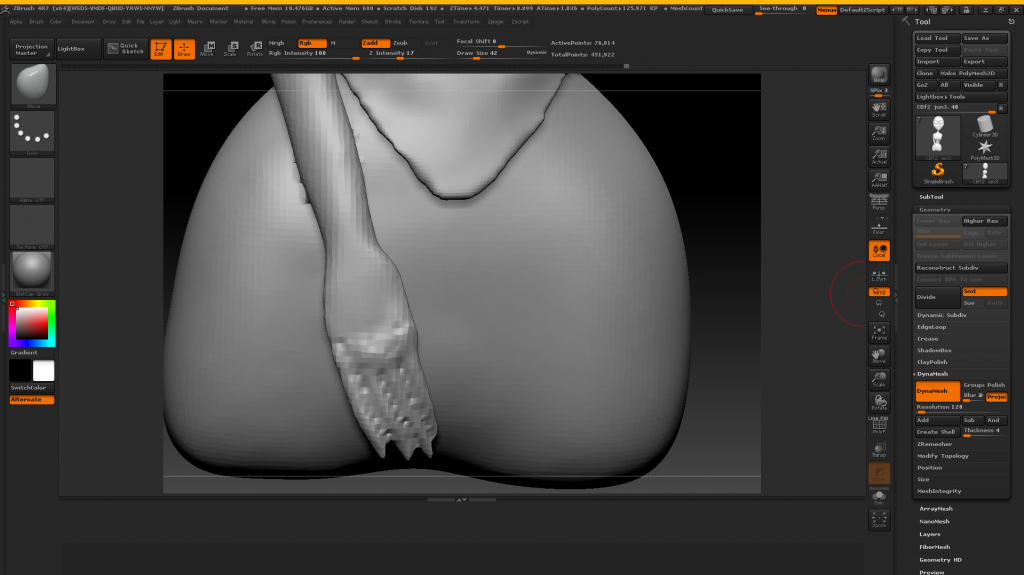The width and height of the screenshot is (1024, 575).
Task: Toggle L.Sym local symmetry
Action: [879, 274]
